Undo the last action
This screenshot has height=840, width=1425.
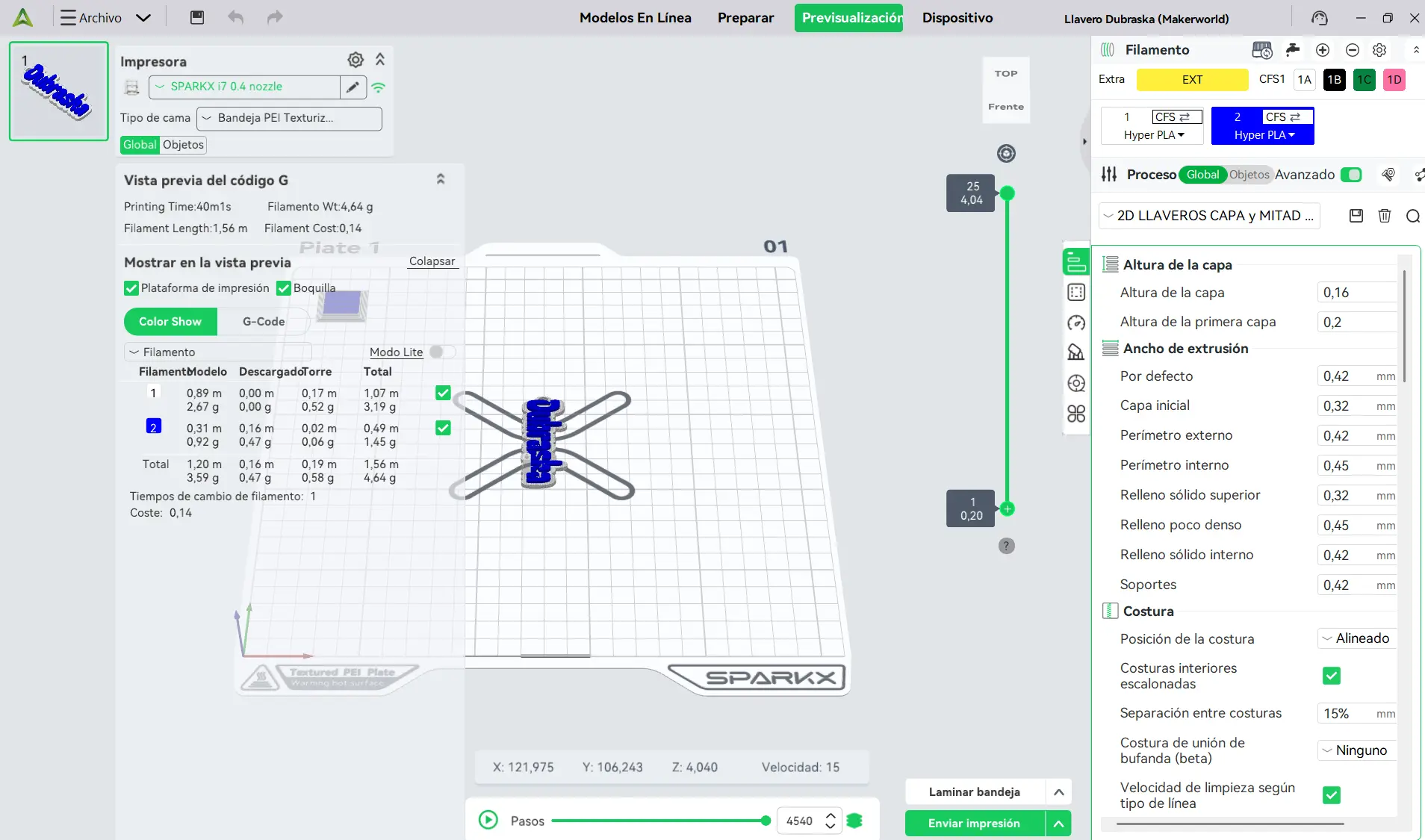tap(236, 17)
